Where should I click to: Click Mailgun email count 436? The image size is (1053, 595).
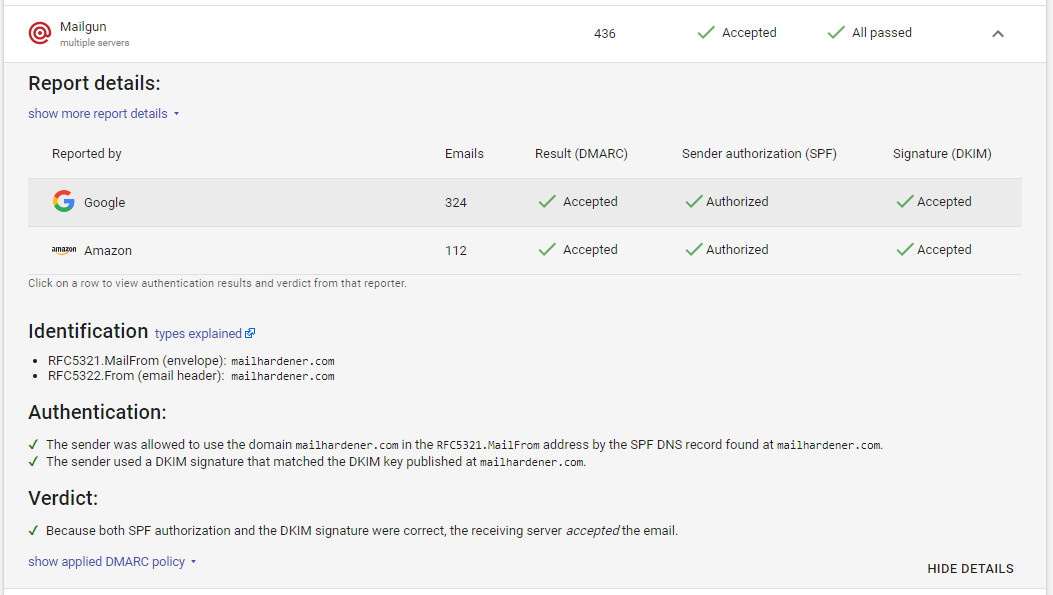[604, 34]
